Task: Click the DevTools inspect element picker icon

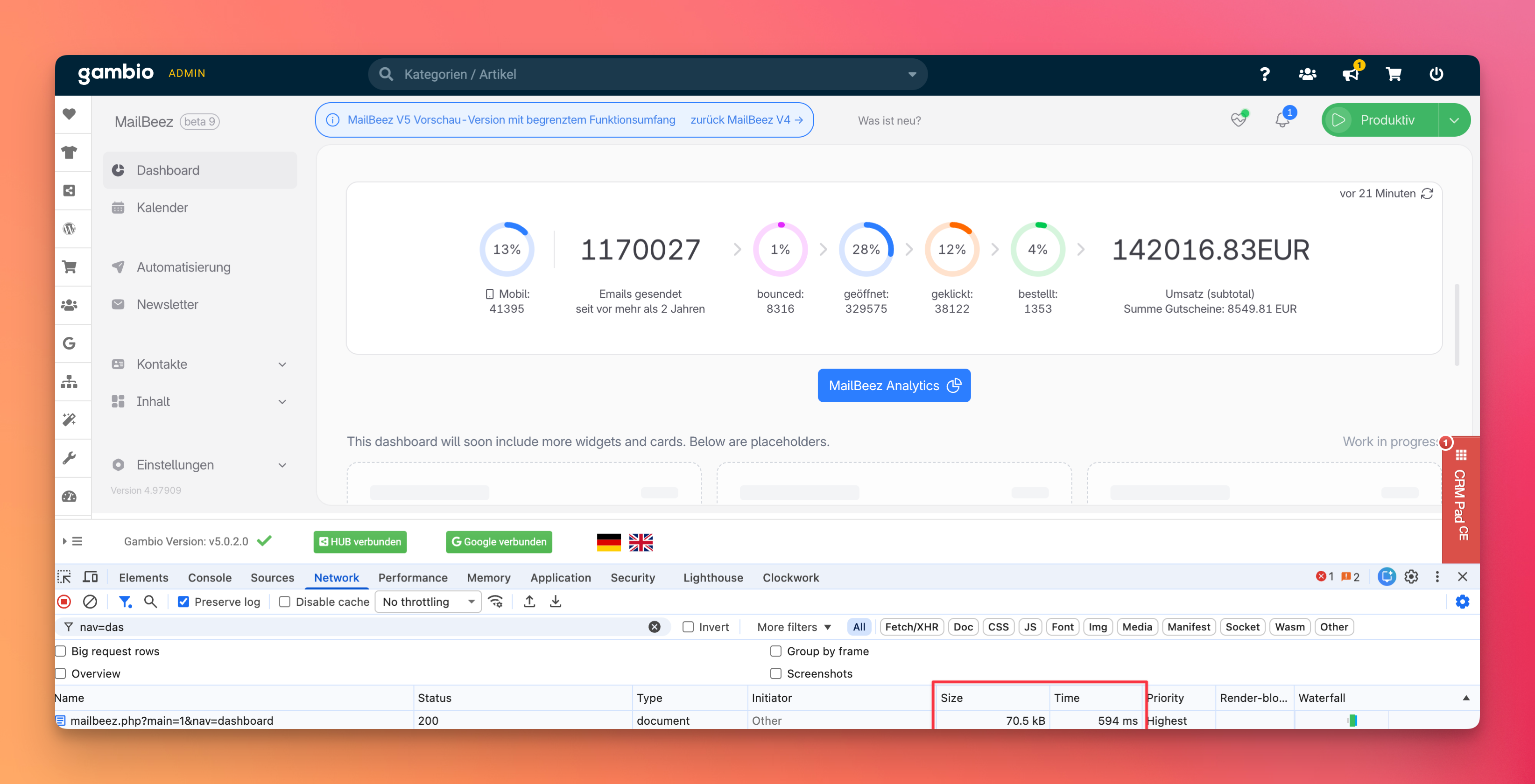Action: [x=64, y=577]
